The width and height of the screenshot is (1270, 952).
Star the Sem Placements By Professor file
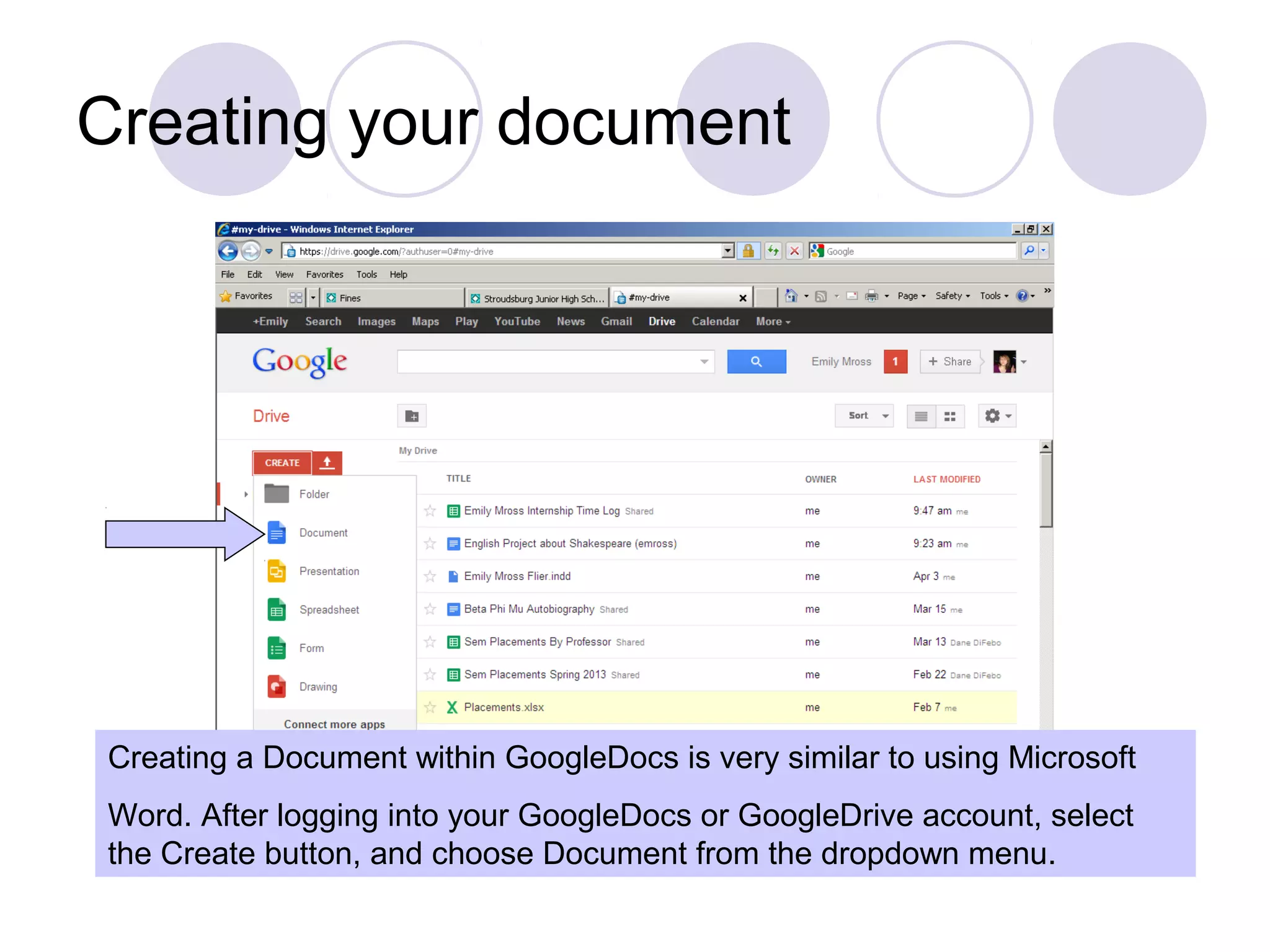[x=430, y=642]
